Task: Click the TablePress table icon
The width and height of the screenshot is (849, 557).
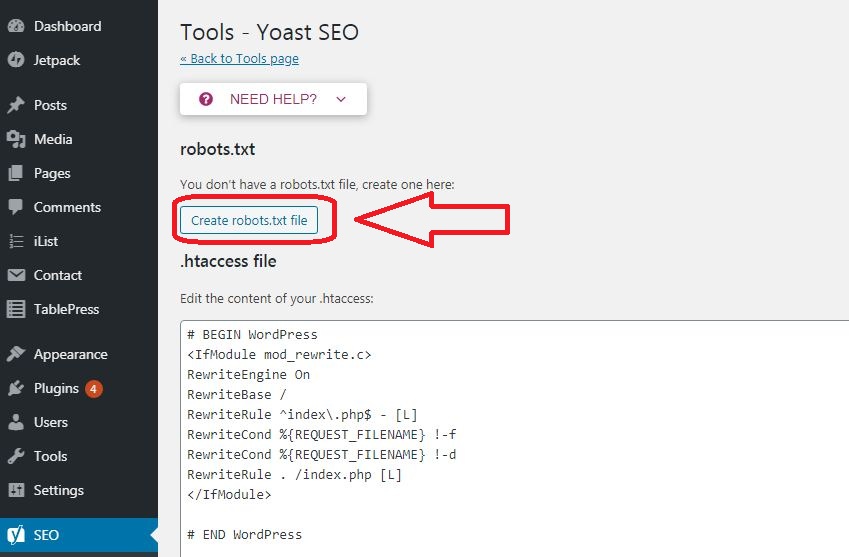Action: pyautogui.click(x=16, y=309)
